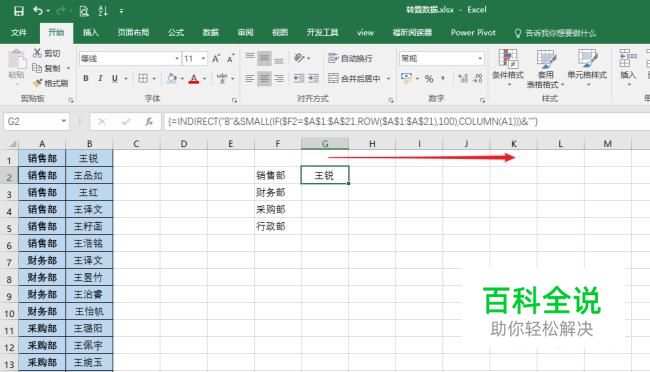Select row 8 header
The width and height of the screenshot is (650, 372).
9,279
